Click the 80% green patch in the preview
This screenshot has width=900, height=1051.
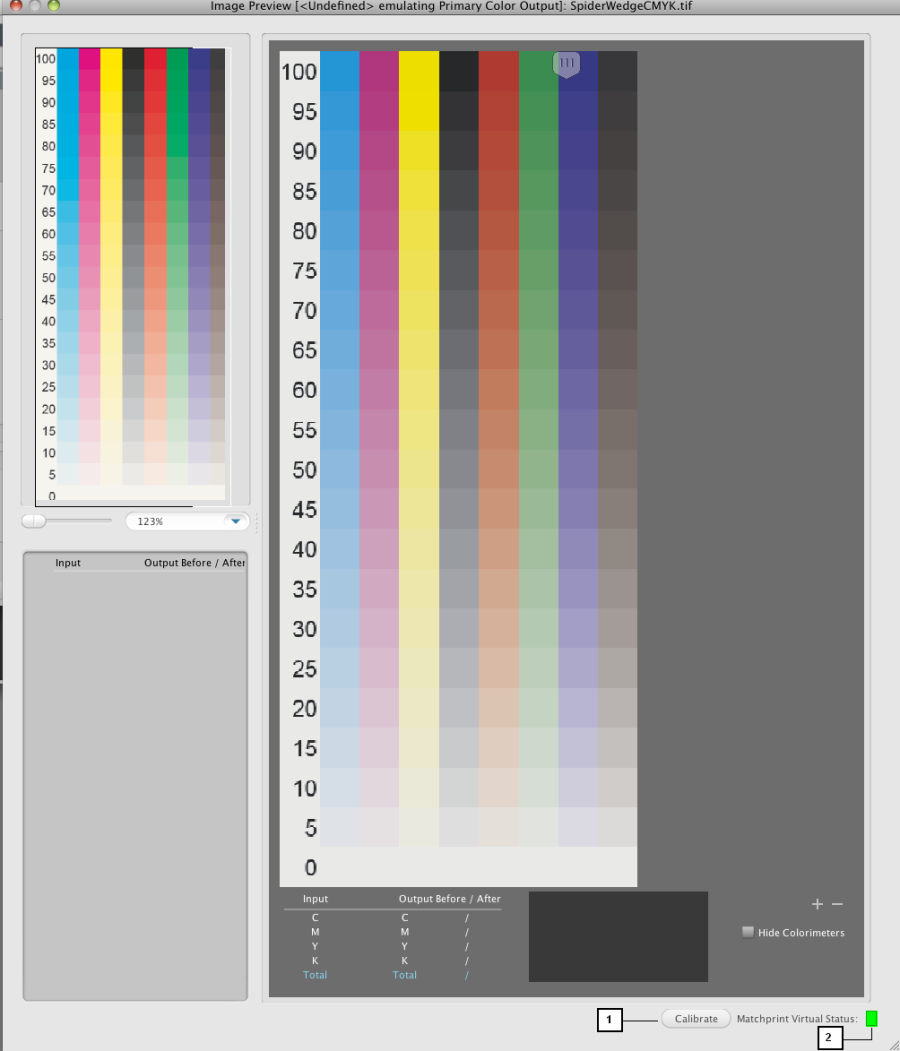(x=538, y=230)
